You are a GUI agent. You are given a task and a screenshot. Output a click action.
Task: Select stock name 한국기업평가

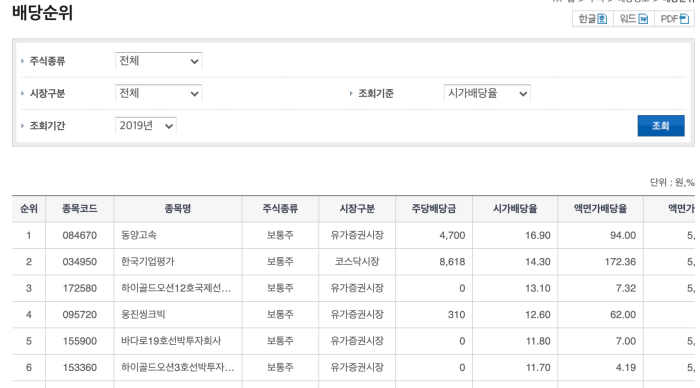pos(147,261)
